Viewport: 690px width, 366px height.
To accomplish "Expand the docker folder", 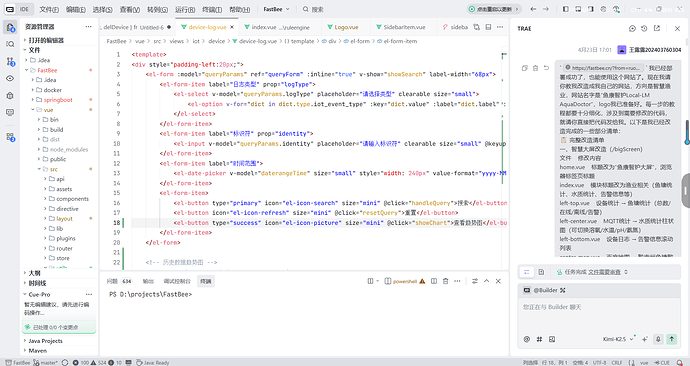I will tap(53, 90).
